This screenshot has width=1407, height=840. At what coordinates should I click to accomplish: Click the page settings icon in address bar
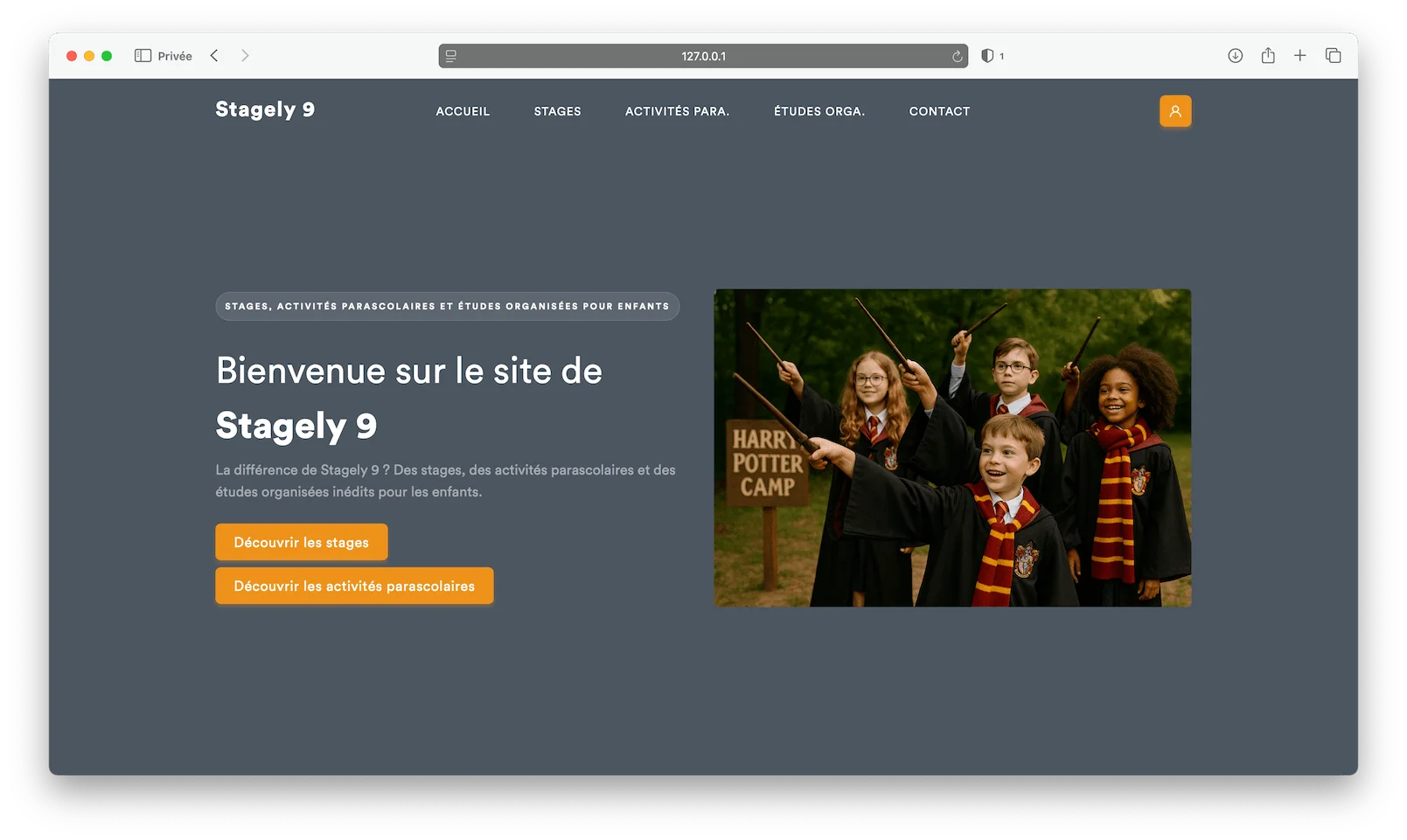pos(451,56)
